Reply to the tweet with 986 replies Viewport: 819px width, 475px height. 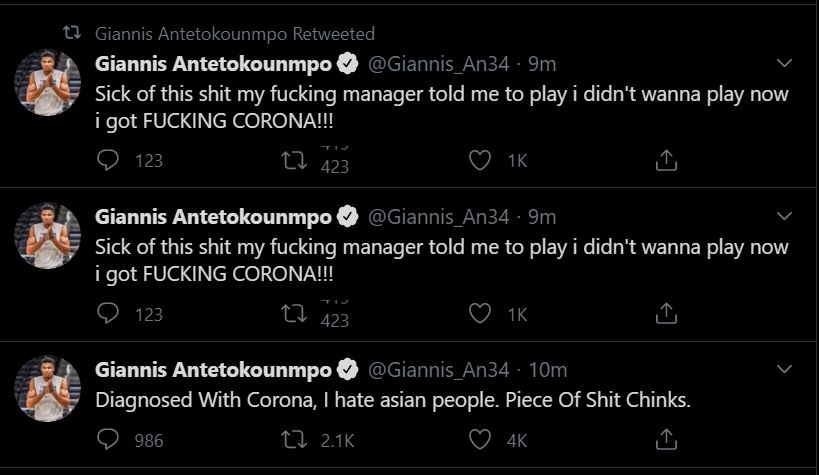108,439
